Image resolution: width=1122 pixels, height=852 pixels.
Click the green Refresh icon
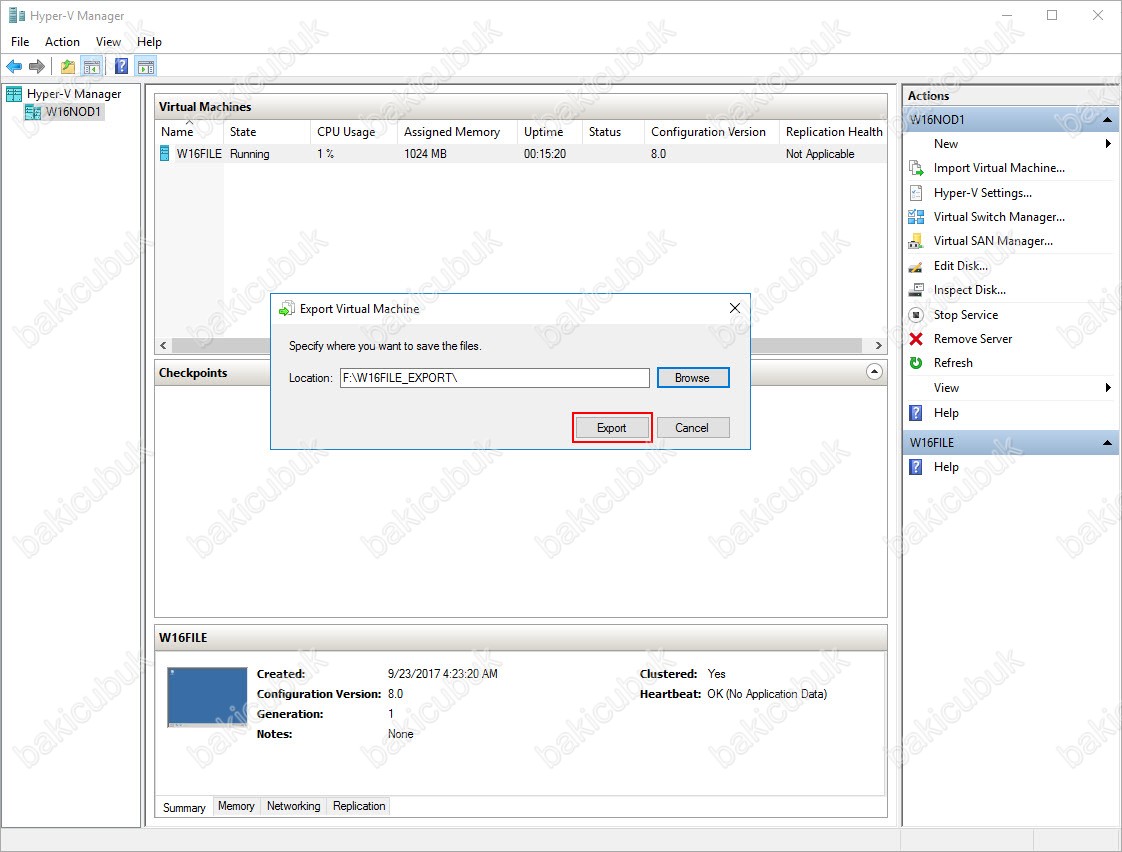(x=916, y=363)
